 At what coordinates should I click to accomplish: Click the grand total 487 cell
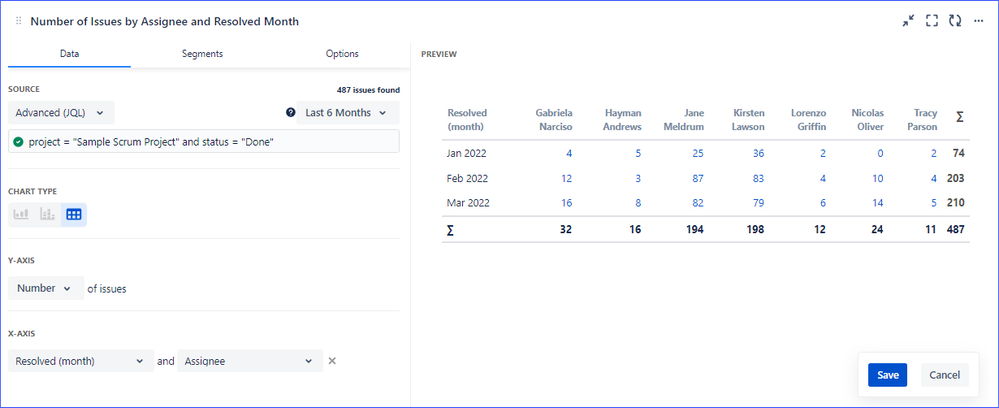point(956,230)
